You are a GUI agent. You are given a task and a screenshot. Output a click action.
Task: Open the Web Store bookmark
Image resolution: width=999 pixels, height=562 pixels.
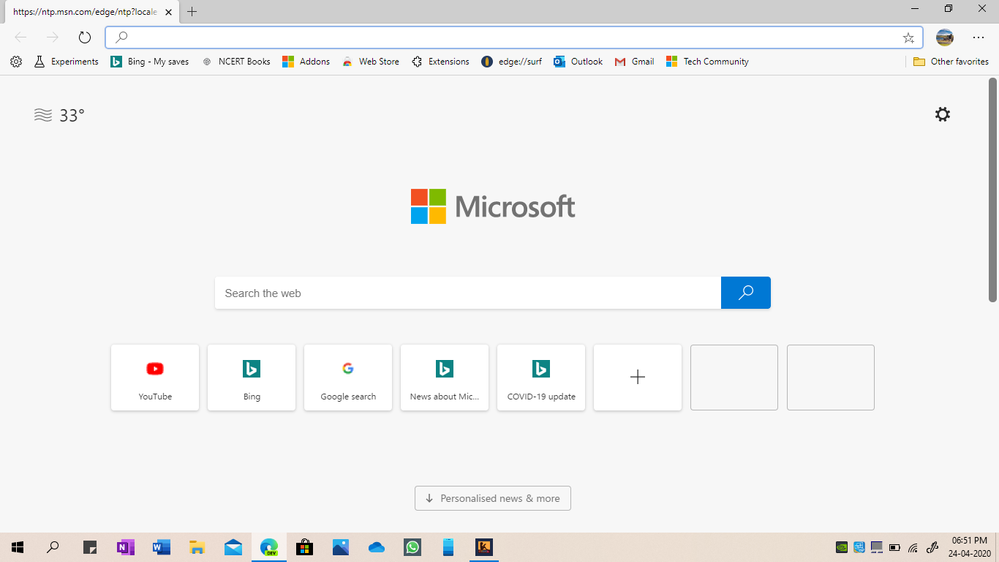[x=370, y=62]
